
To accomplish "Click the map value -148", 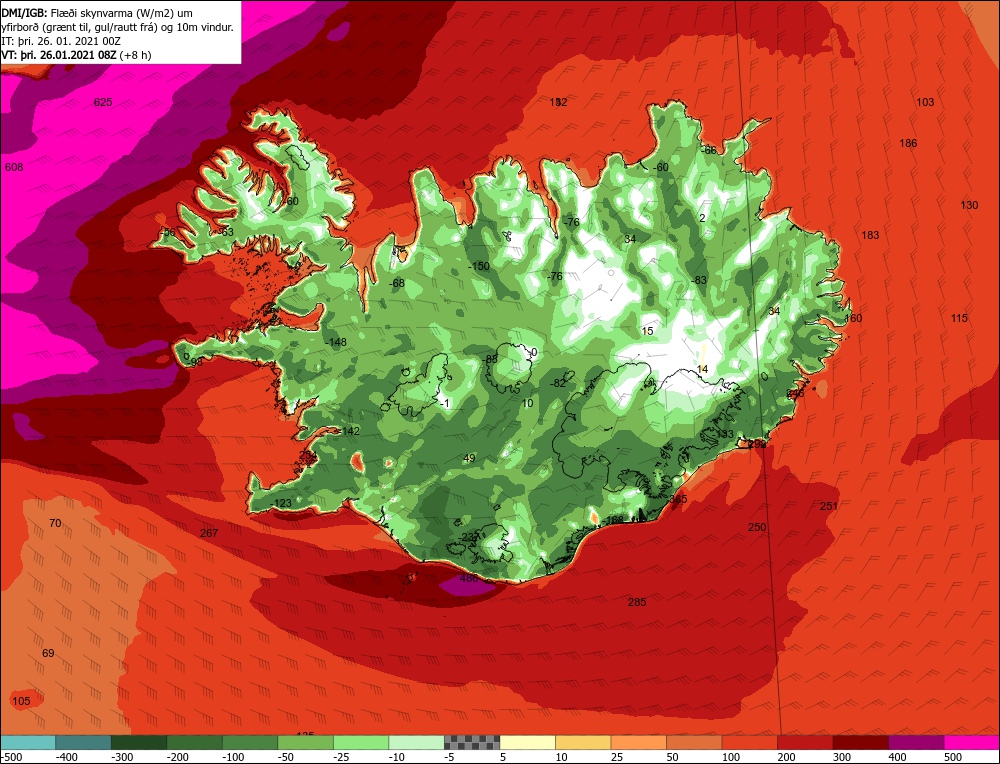I will coord(335,342).
